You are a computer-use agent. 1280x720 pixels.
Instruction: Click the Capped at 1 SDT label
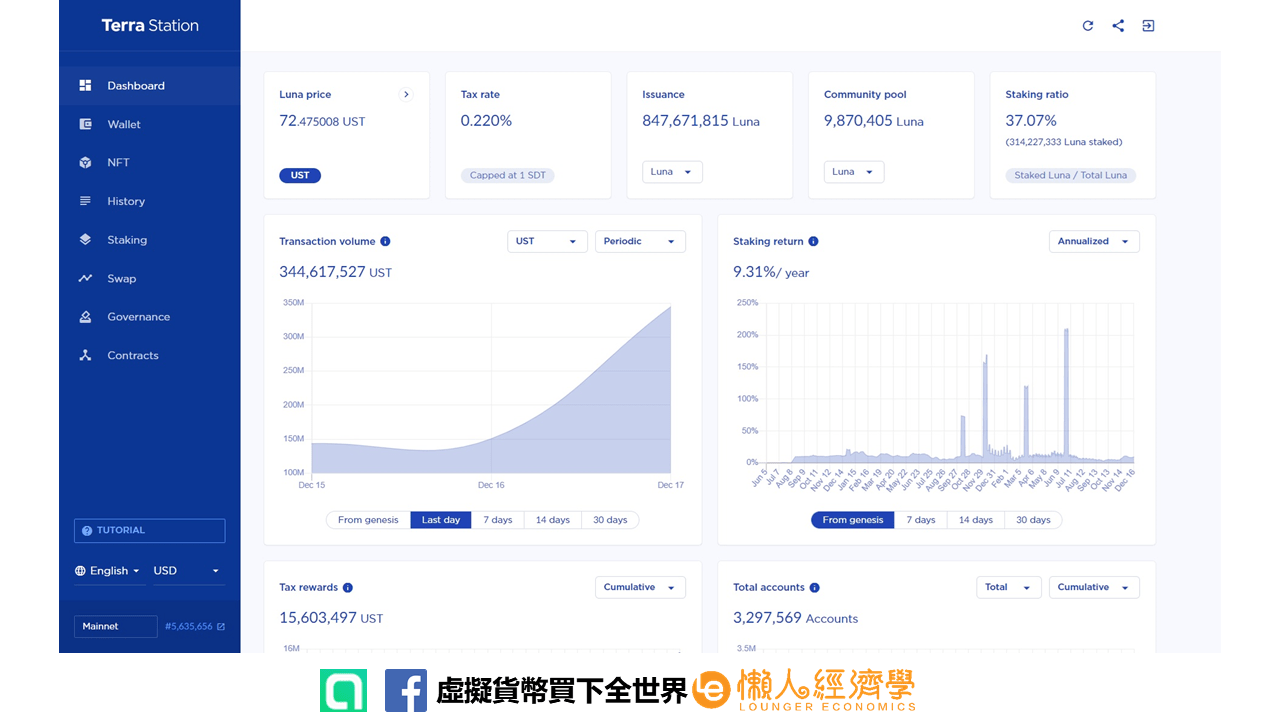[x=508, y=175]
